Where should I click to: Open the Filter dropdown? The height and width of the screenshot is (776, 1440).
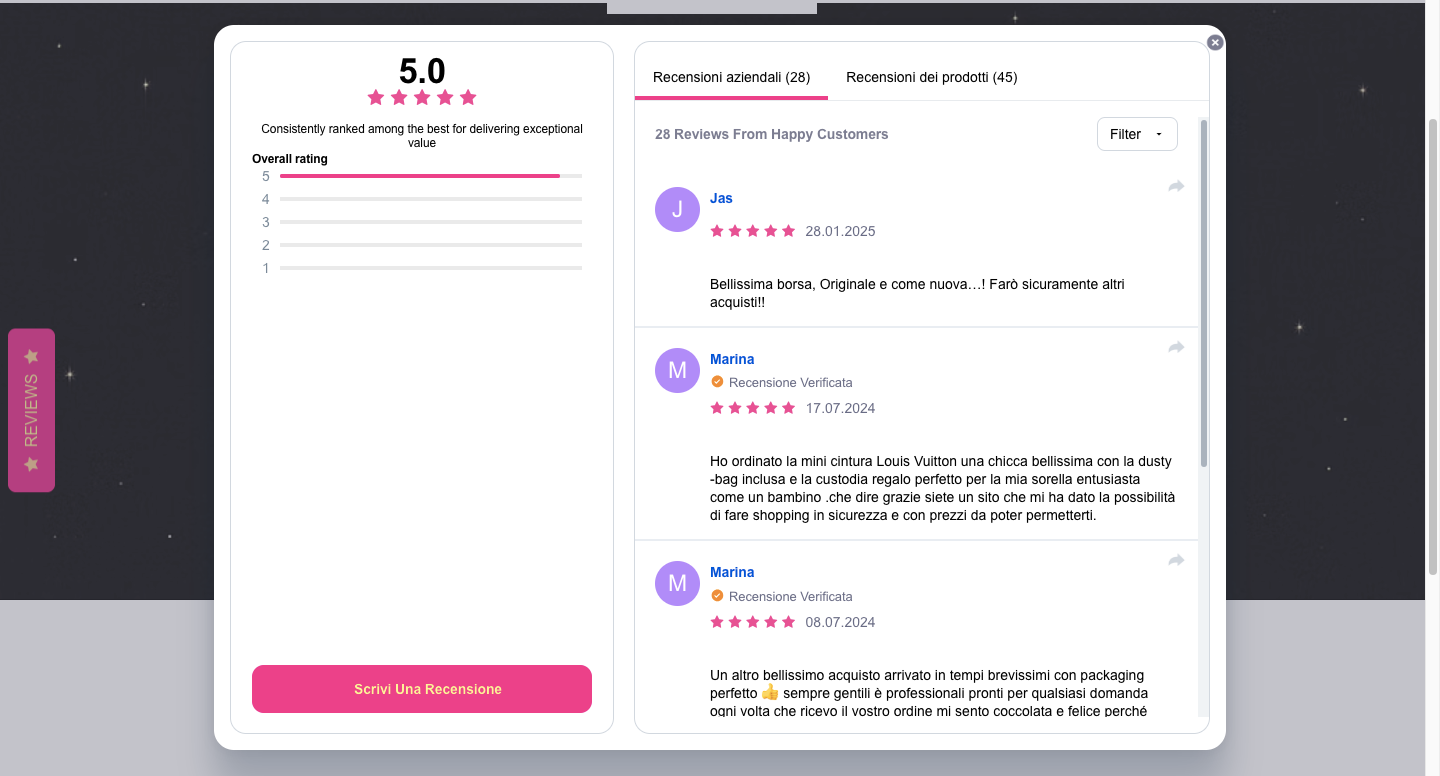click(x=1137, y=134)
